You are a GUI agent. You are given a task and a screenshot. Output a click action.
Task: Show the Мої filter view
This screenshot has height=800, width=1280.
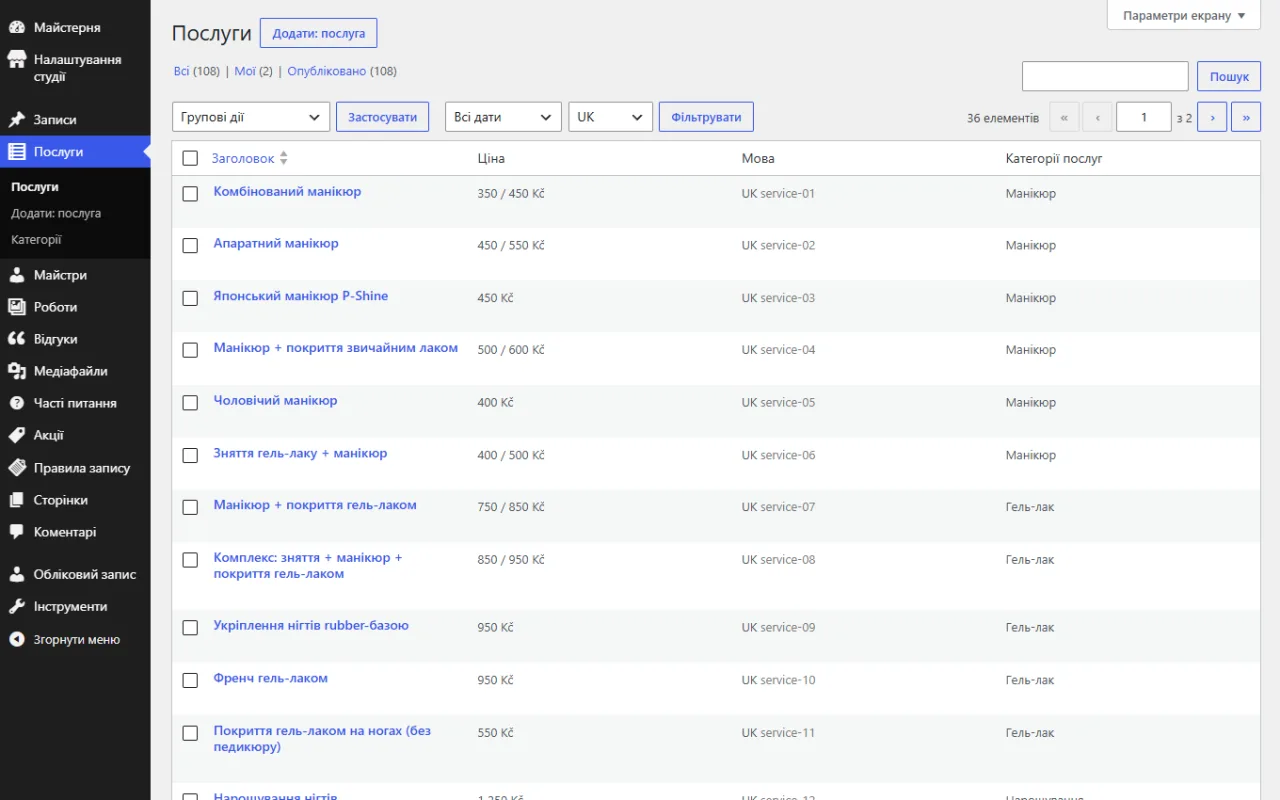[x=245, y=71]
